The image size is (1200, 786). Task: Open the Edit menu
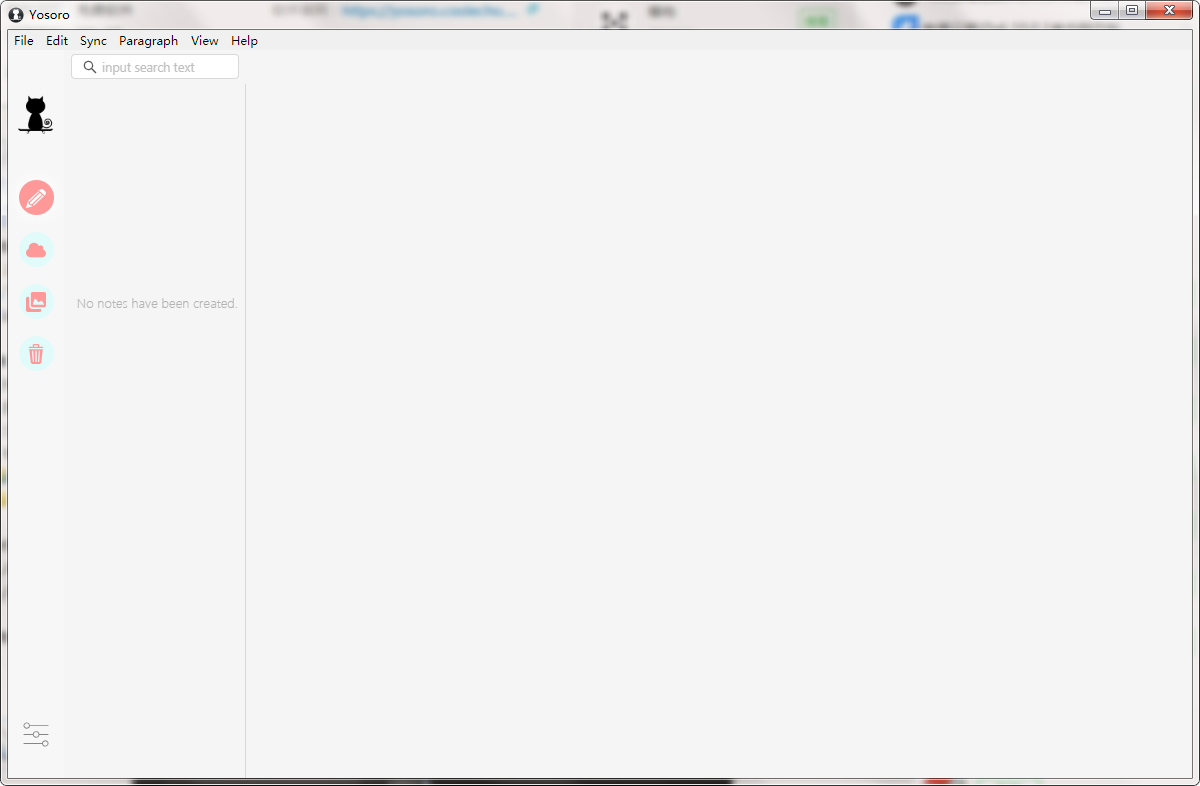(x=57, y=41)
